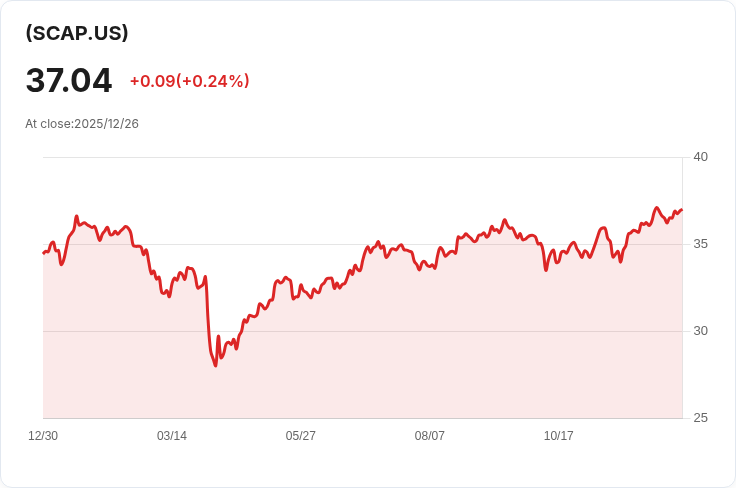
Task: Click the +0.09(+0.24%) price change text
Action: click(x=189, y=81)
